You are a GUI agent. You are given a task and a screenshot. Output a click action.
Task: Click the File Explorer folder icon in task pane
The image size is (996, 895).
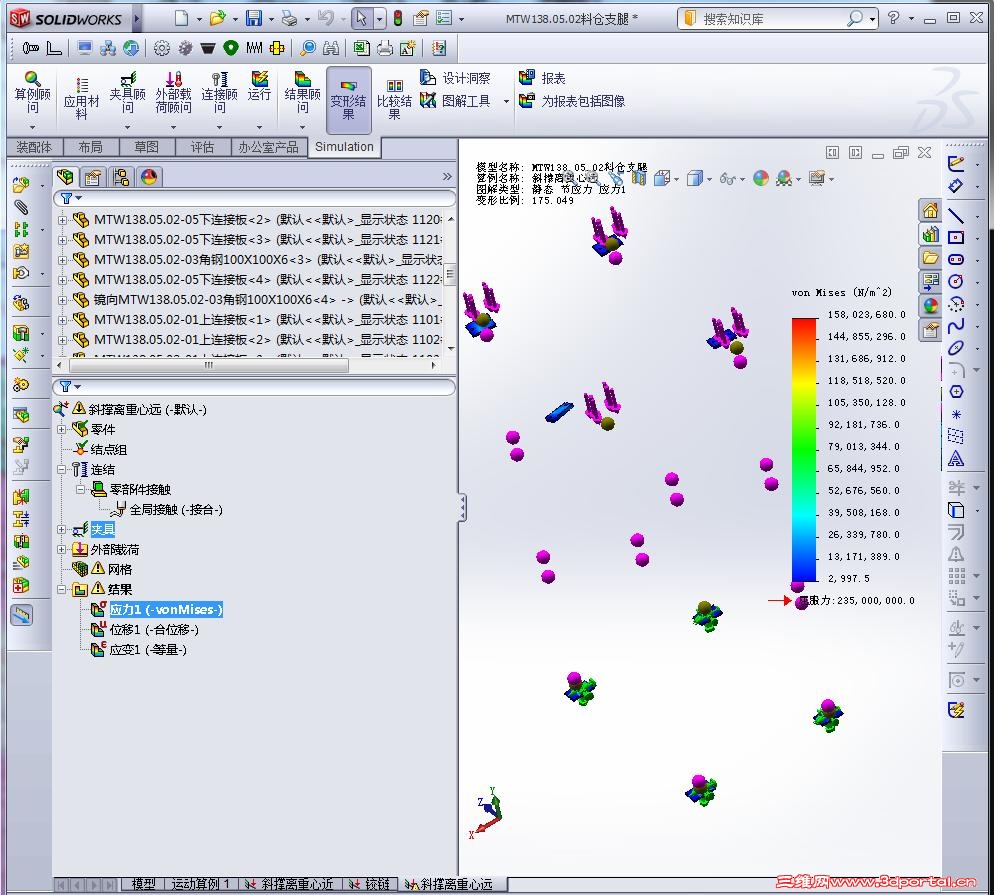(x=931, y=257)
